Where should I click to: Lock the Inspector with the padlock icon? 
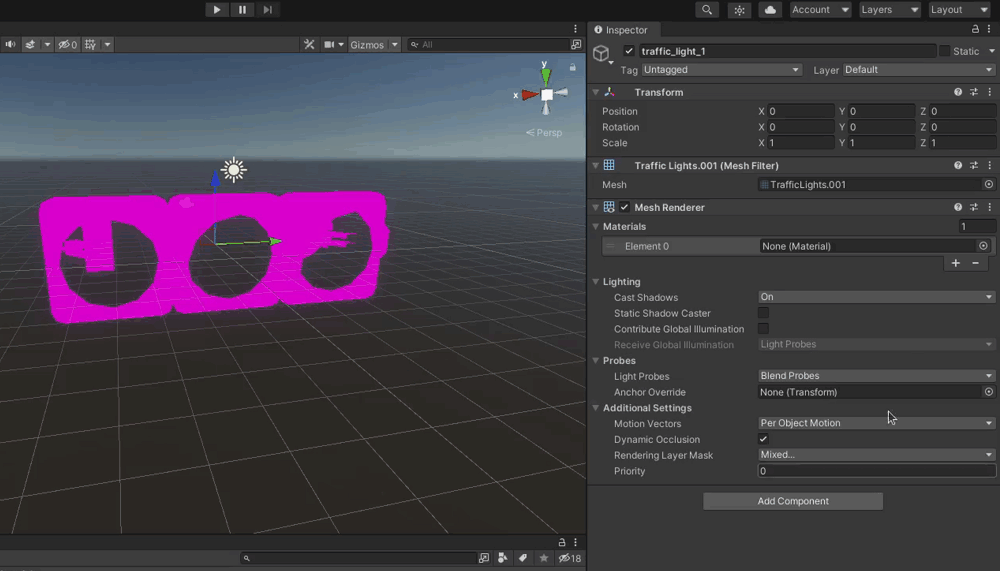click(975, 30)
